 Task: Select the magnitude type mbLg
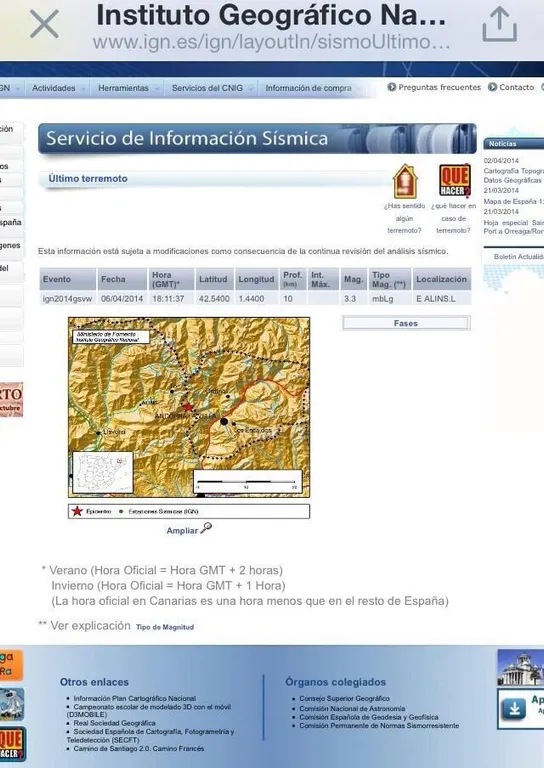pyautogui.click(x=382, y=298)
